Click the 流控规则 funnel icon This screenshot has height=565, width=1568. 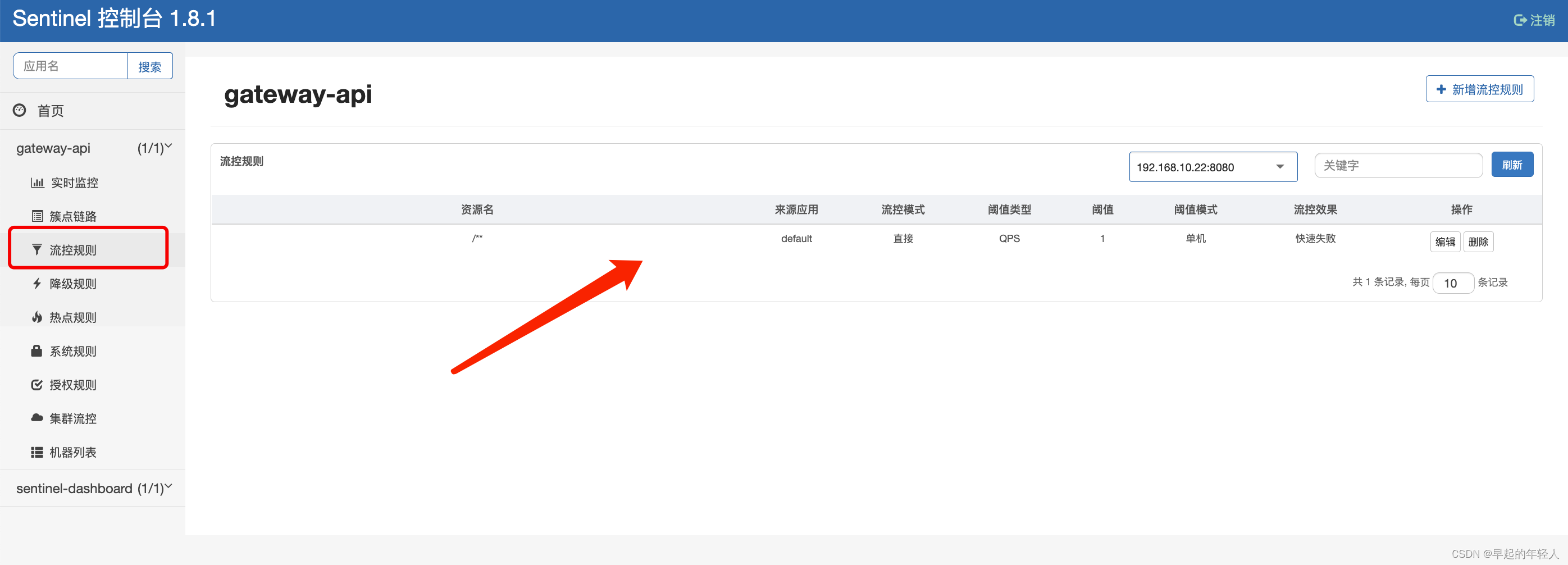click(37, 249)
